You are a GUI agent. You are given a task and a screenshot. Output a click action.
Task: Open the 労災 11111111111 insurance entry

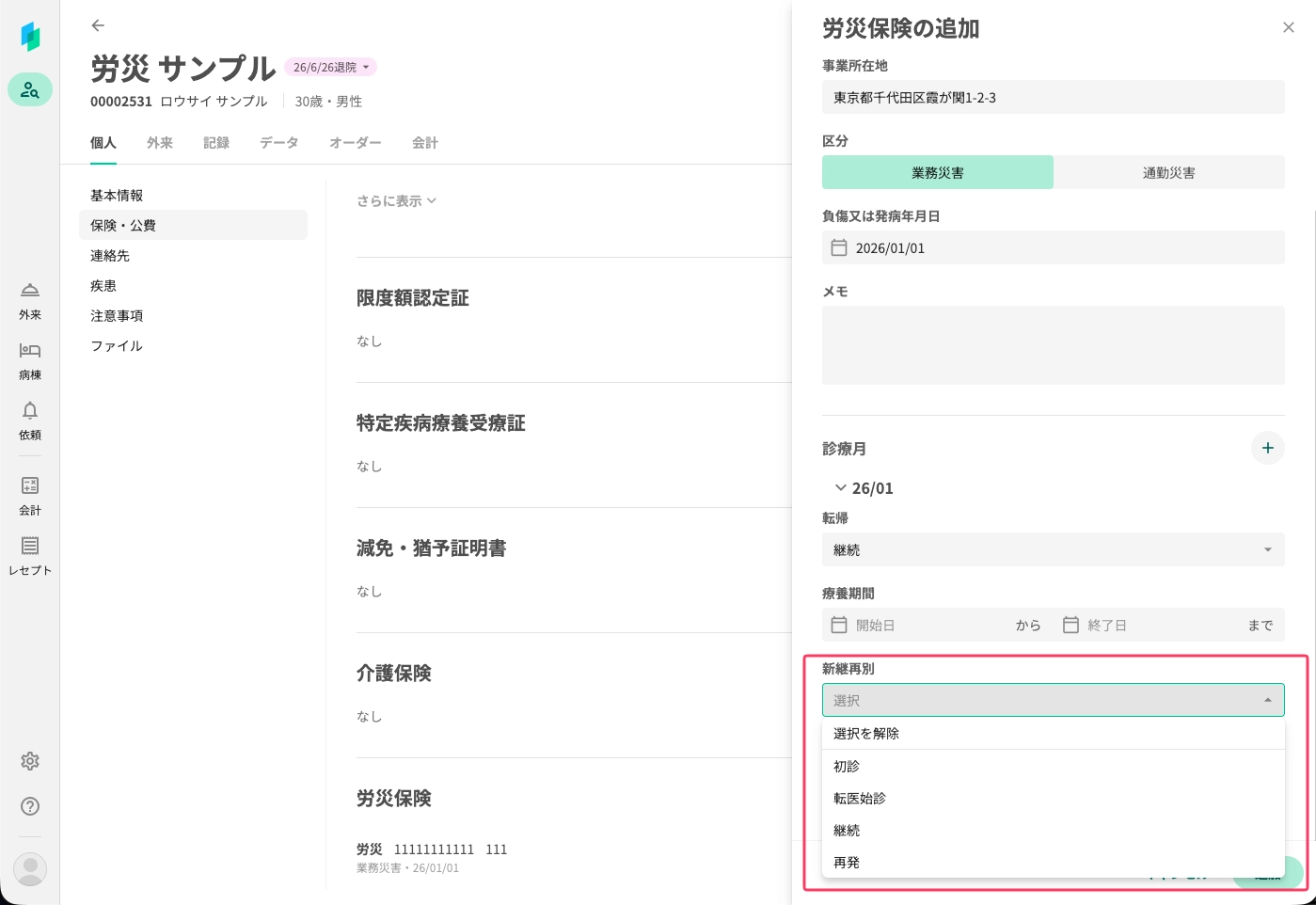432,857
